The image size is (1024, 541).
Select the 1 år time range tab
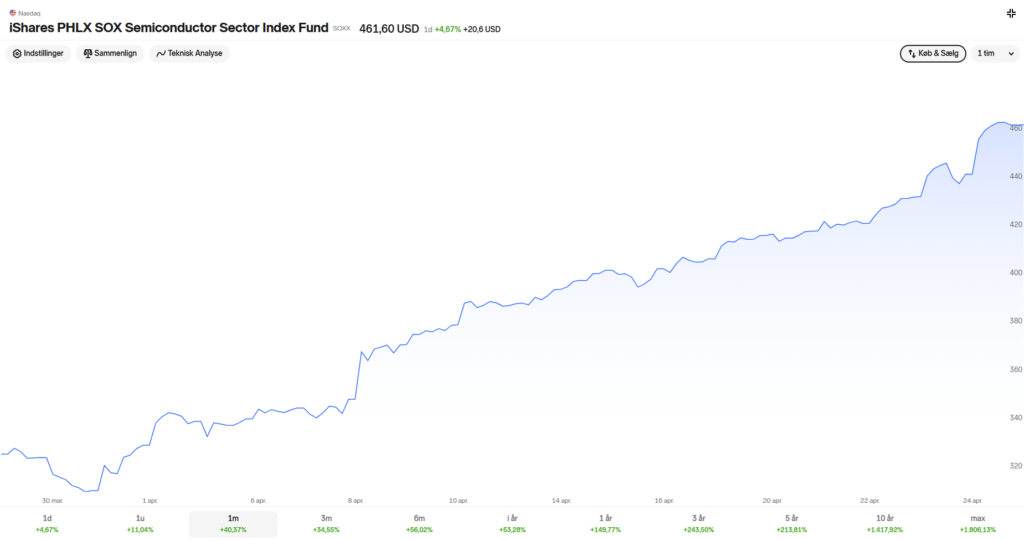click(x=605, y=524)
